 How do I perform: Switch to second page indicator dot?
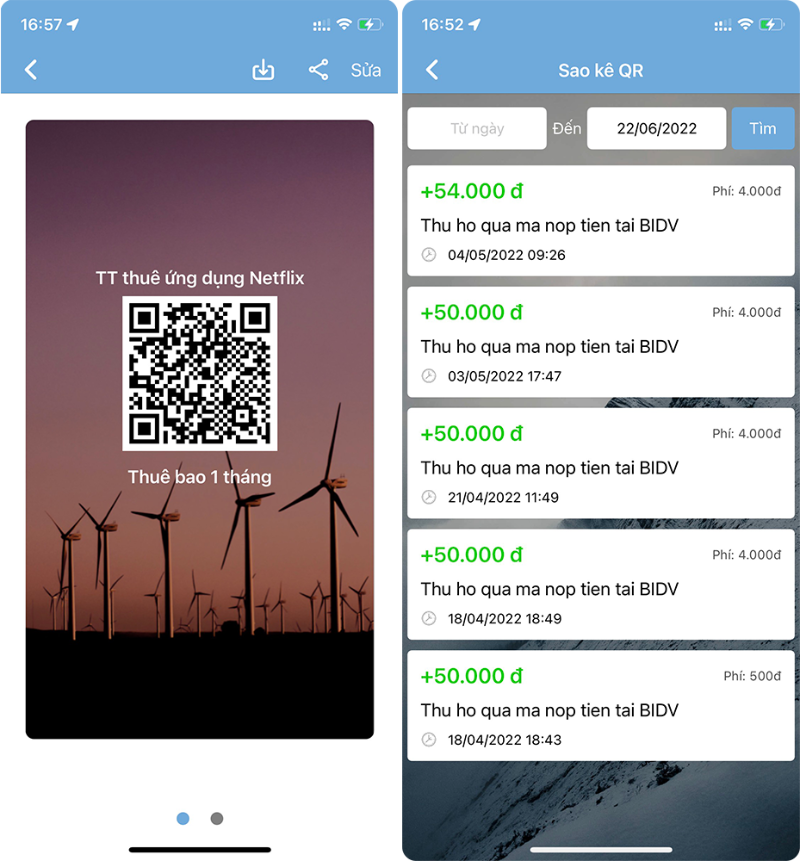pos(217,818)
